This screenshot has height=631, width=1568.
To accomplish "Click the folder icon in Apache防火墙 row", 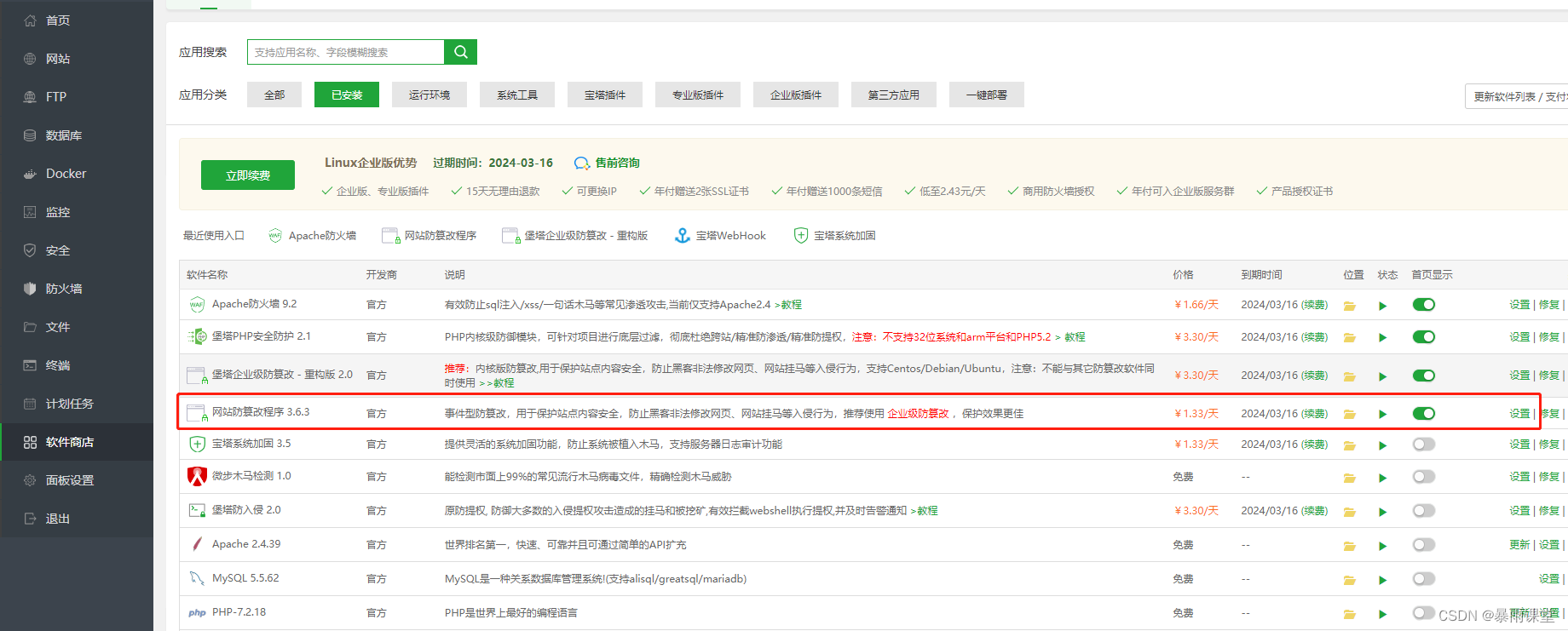I will click(x=1350, y=306).
